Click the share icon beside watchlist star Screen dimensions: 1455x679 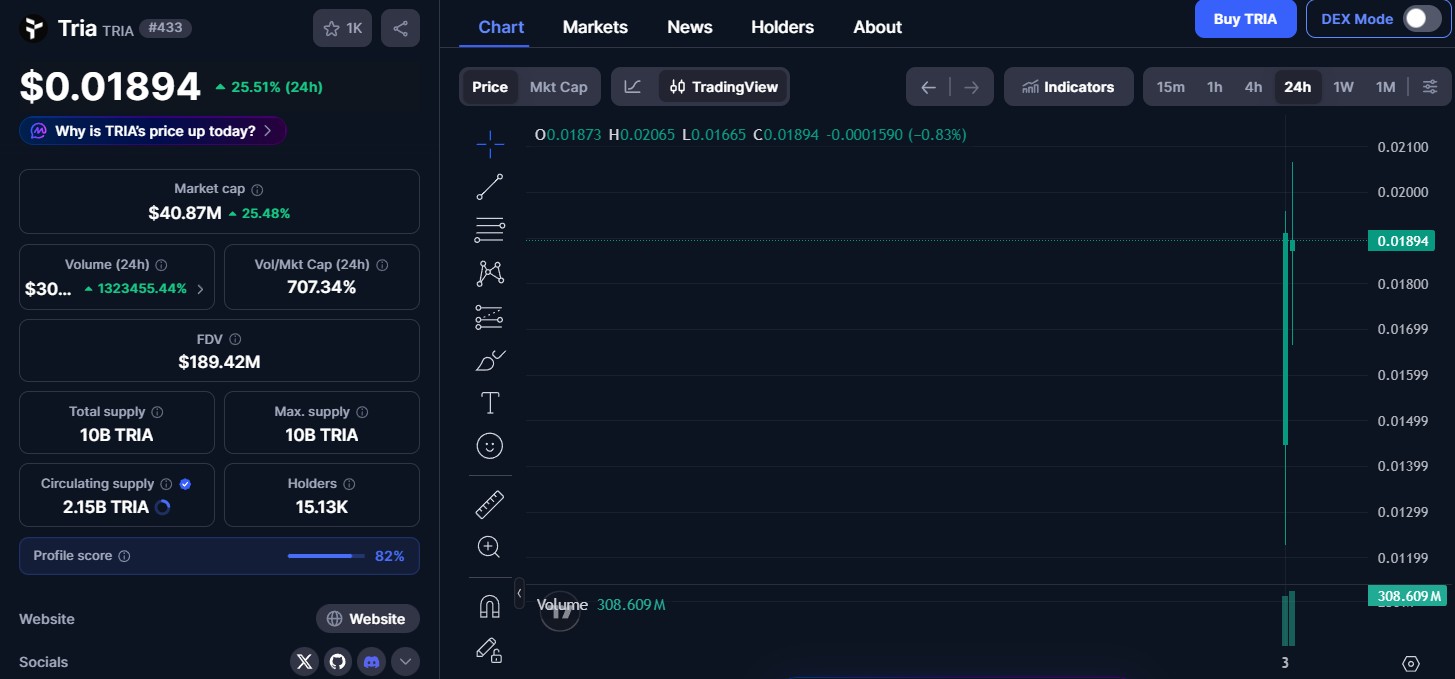(x=400, y=29)
